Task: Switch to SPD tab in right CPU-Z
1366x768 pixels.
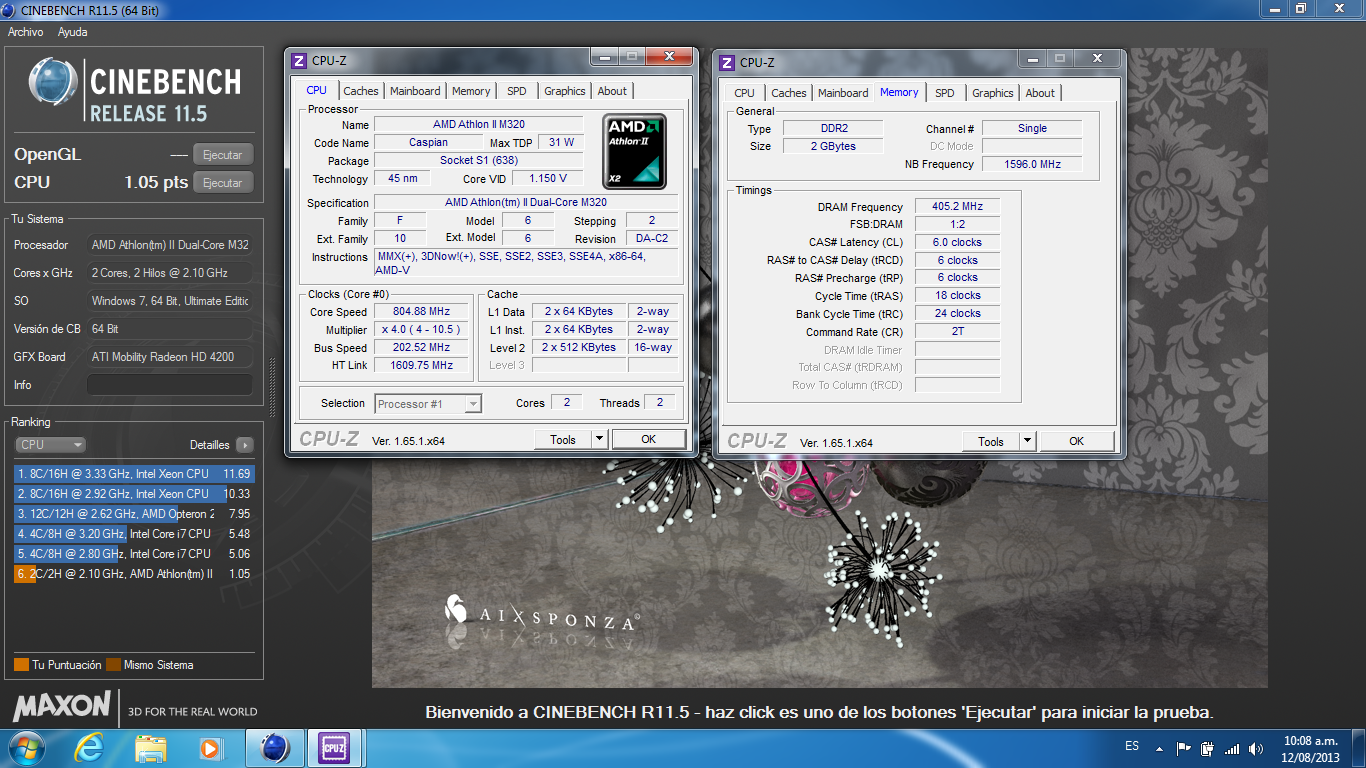Action: point(945,93)
